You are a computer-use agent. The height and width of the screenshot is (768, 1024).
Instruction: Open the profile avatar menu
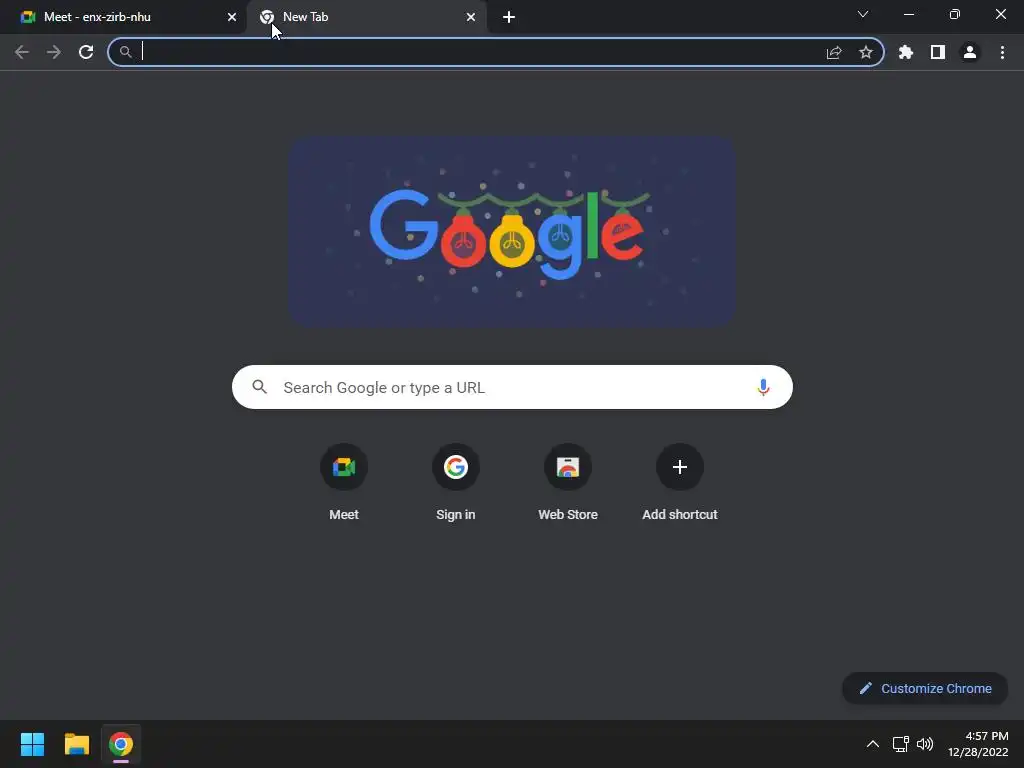pyautogui.click(x=970, y=52)
